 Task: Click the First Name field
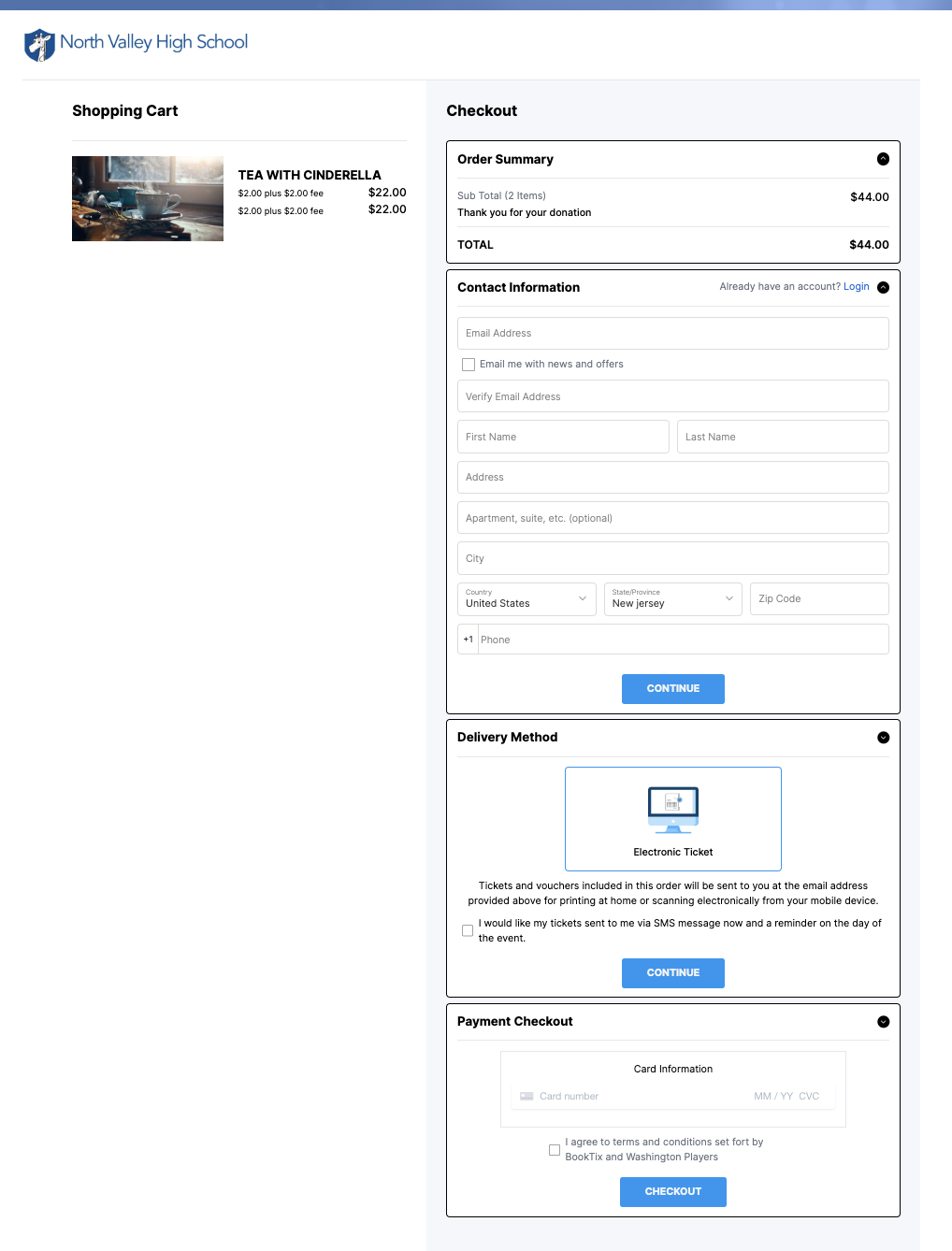563,437
